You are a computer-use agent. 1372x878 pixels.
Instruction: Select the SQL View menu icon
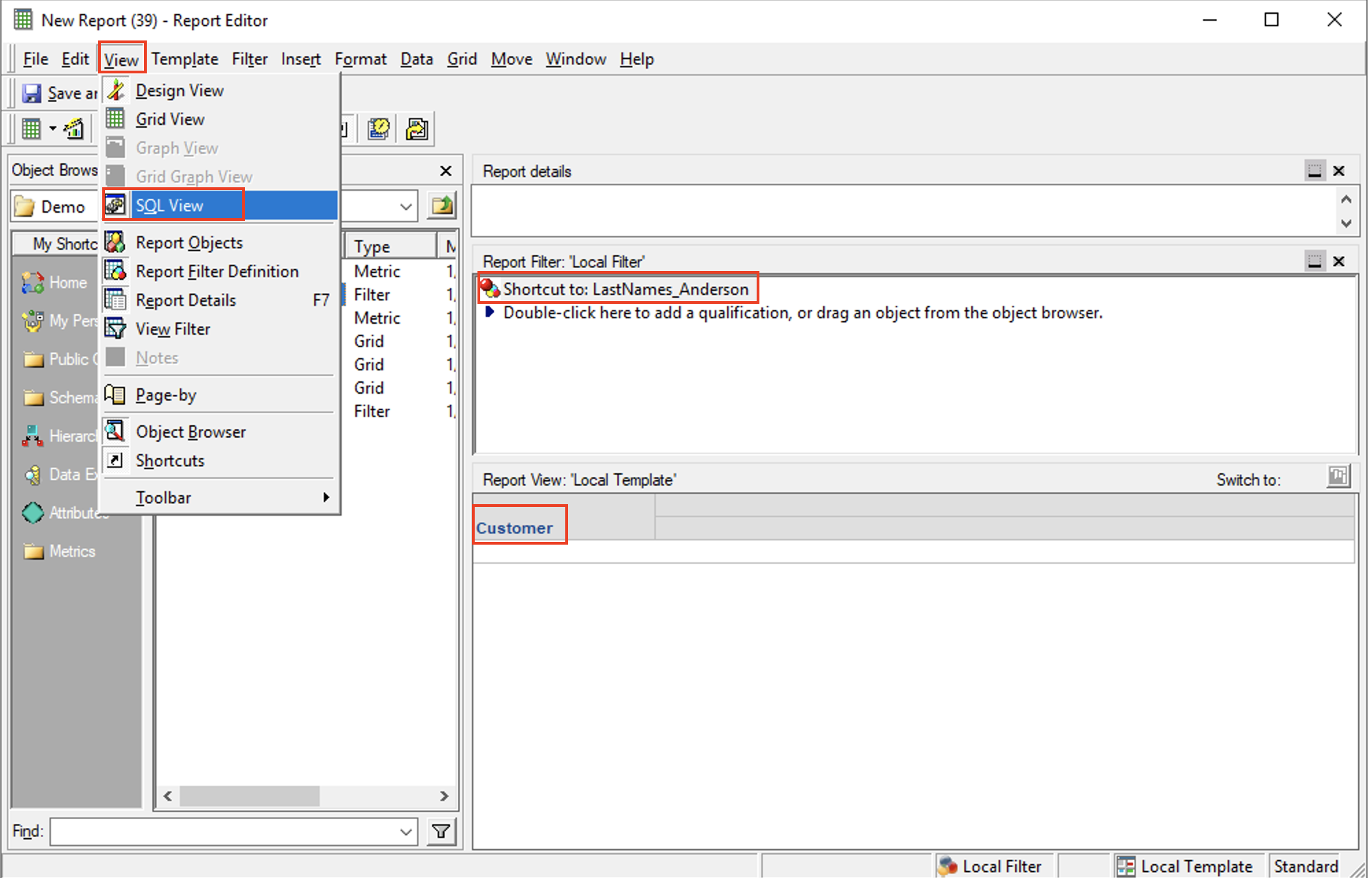(x=115, y=204)
